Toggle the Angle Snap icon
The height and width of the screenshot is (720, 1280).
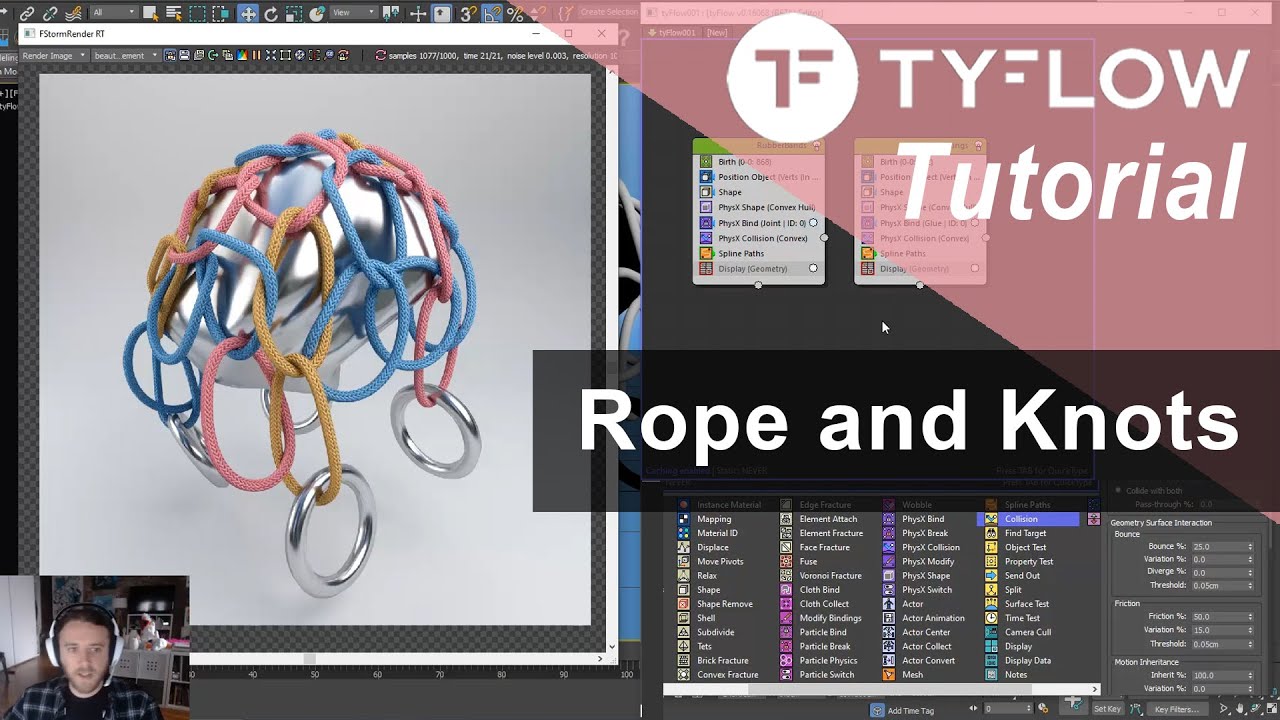point(491,14)
